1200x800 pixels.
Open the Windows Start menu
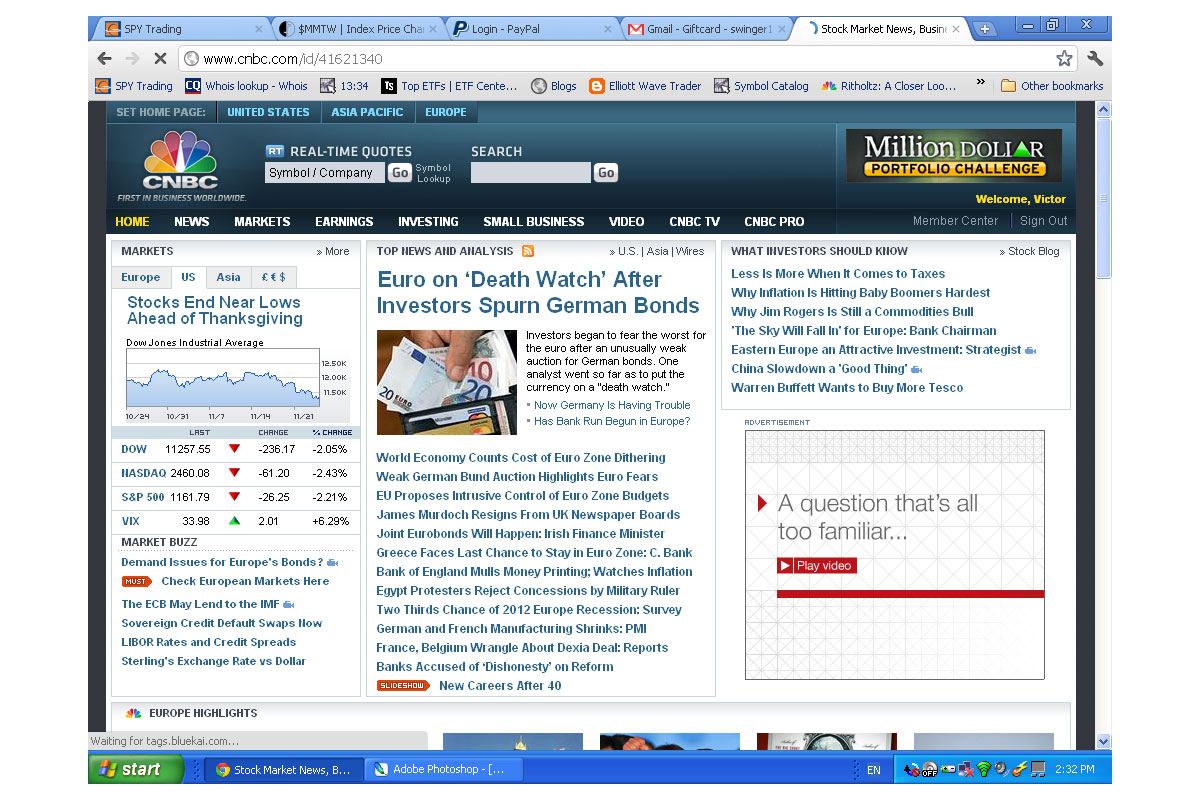pos(136,769)
